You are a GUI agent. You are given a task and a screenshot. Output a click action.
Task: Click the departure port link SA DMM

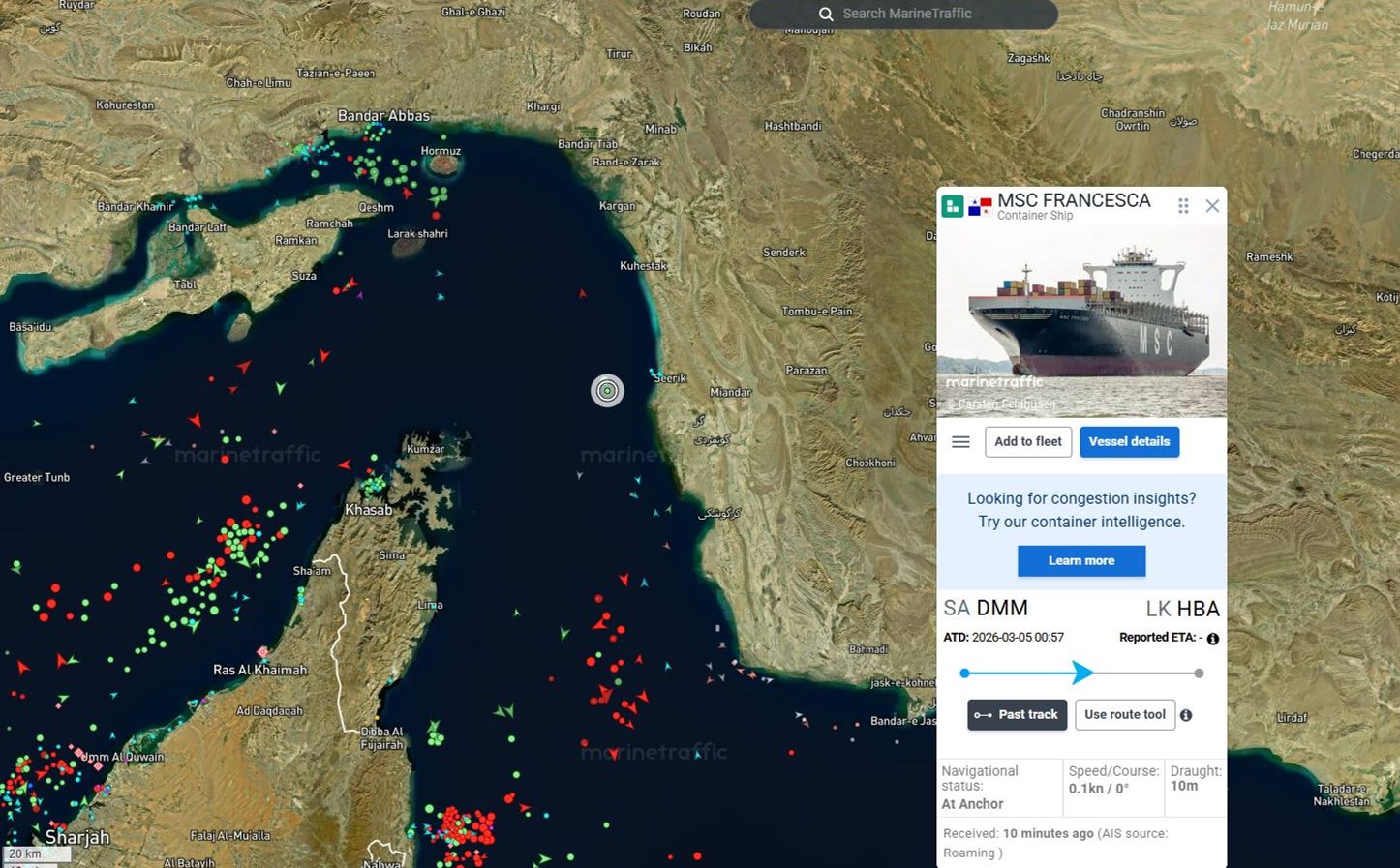(x=986, y=608)
